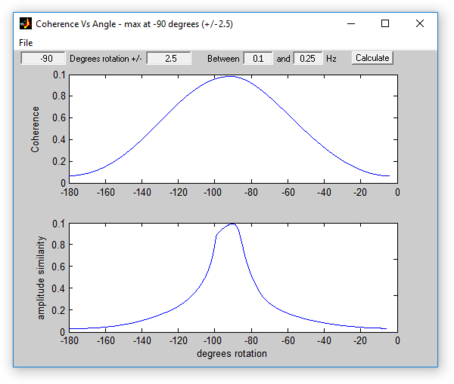Minimize the Coherence Vs Angle window
The width and height of the screenshot is (454, 384).
(x=351, y=24)
